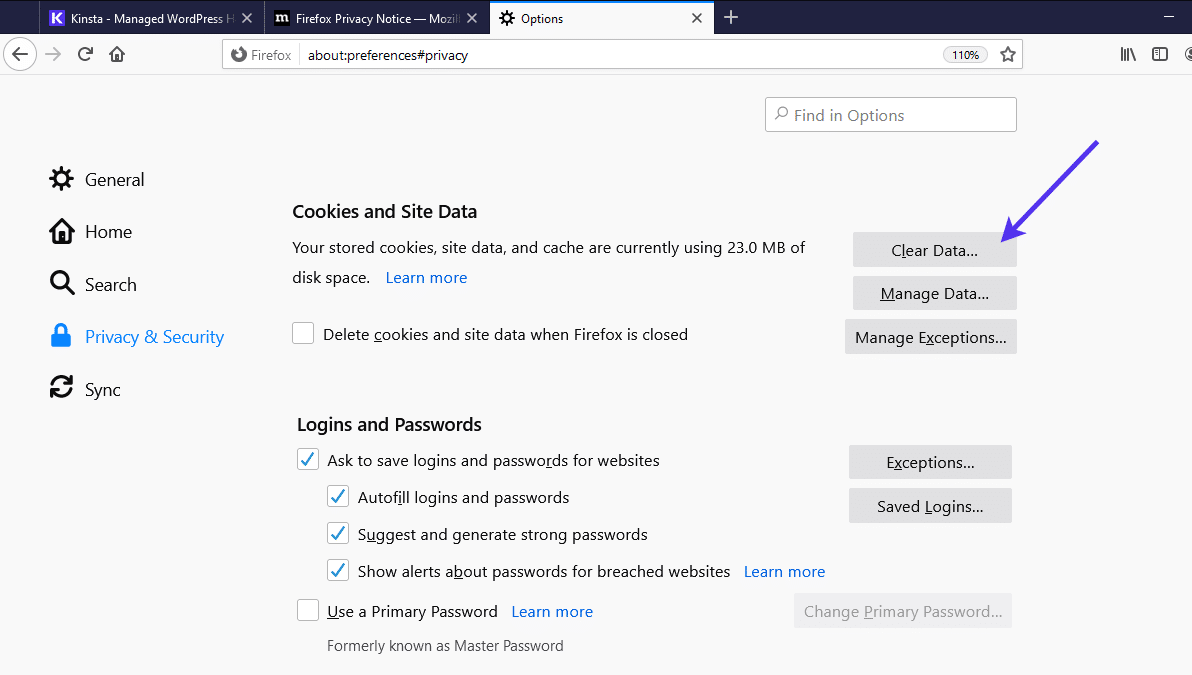Open a new browser tab
The height and width of the screenshot is (675, 1192).
731,17
